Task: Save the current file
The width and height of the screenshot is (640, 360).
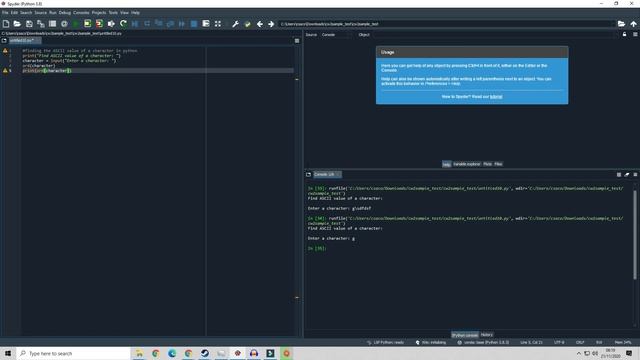Action: coord(29,24)
